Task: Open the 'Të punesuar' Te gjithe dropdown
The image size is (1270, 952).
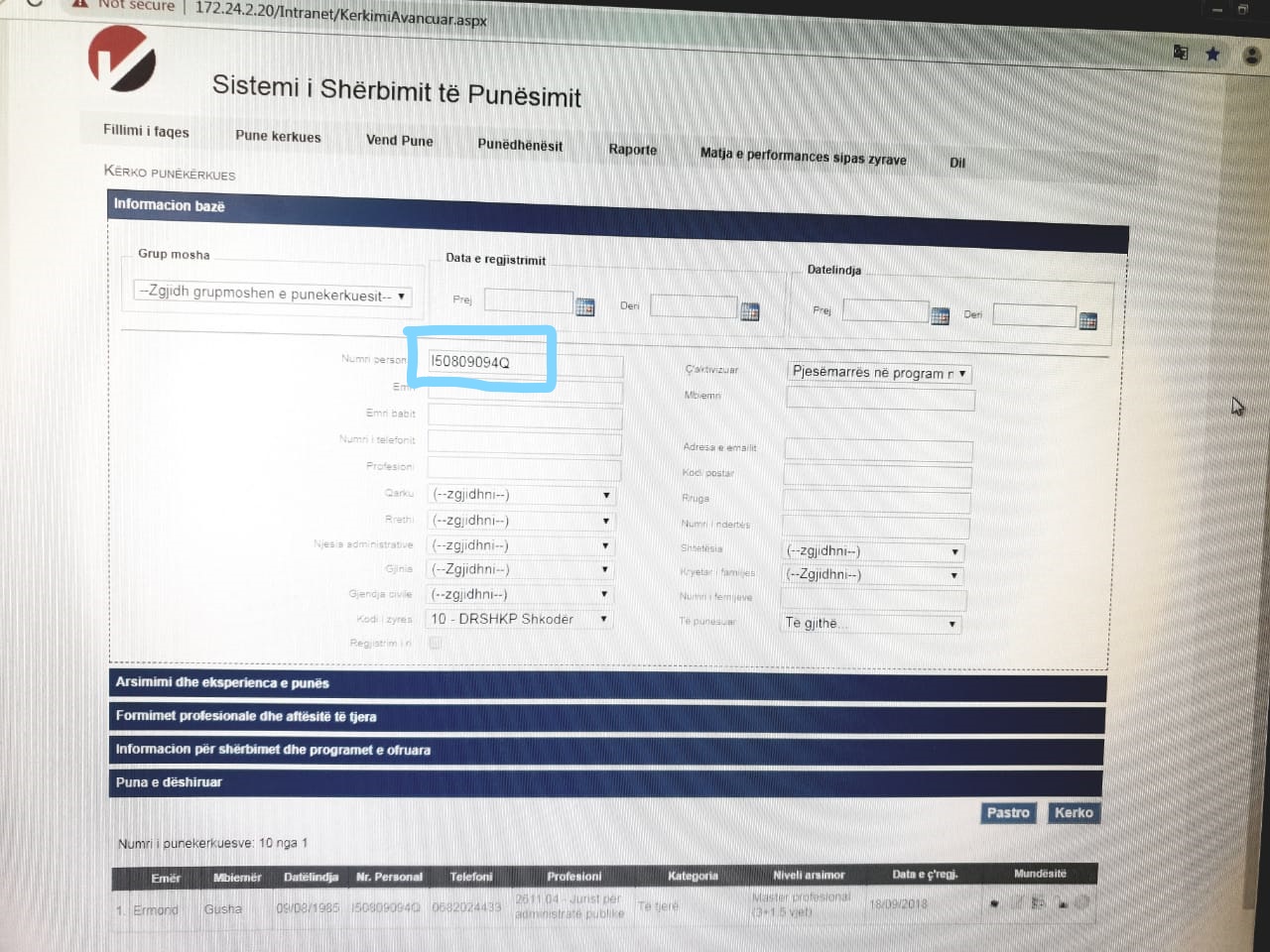Action: [870, 624]
